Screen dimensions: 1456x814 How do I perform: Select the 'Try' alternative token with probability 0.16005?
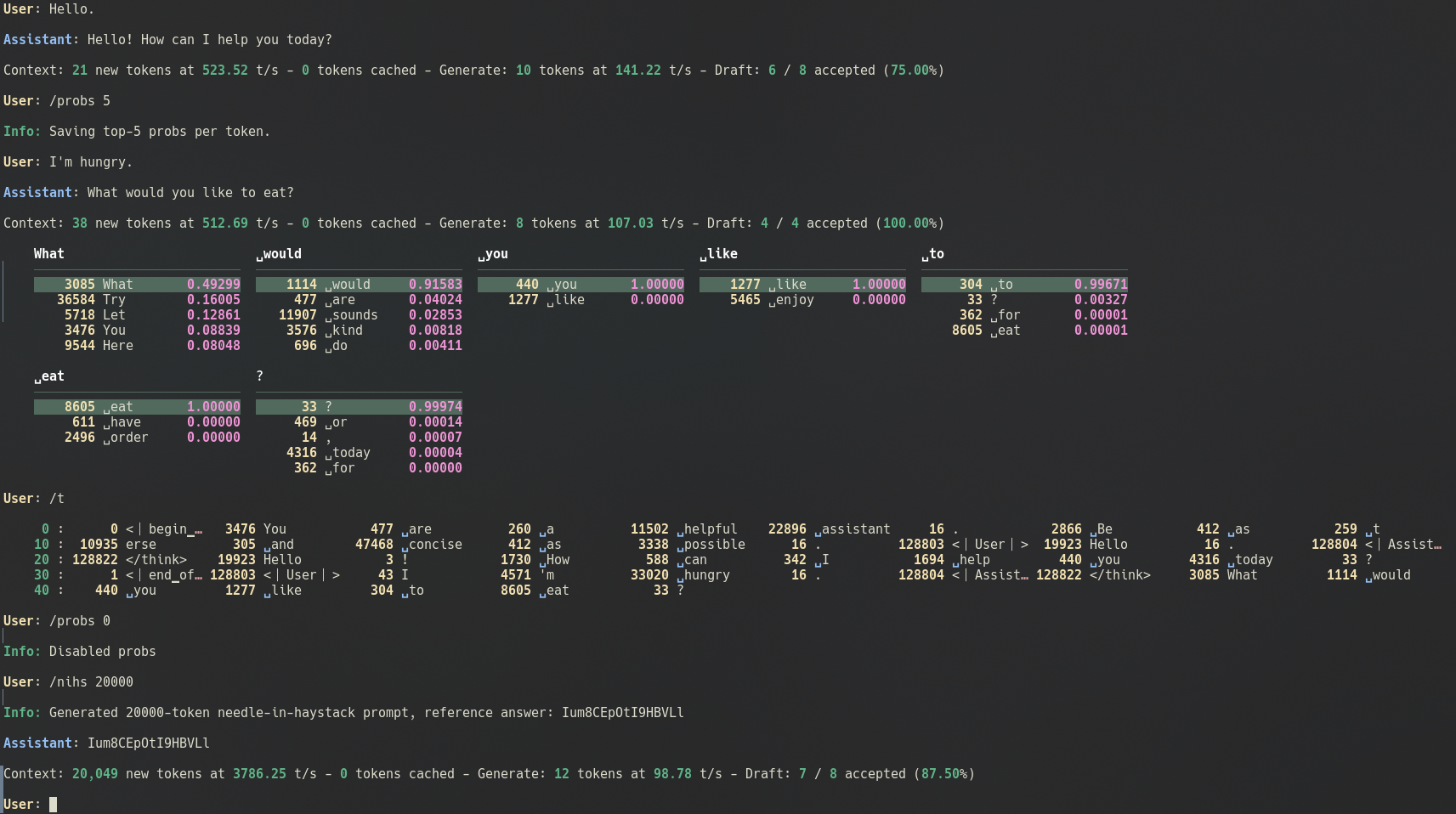point(137,299)
